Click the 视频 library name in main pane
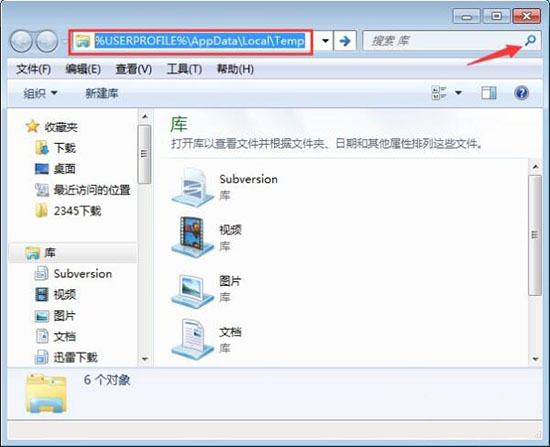The width and height of the screenshot is (550, 447). coord(230,230)
